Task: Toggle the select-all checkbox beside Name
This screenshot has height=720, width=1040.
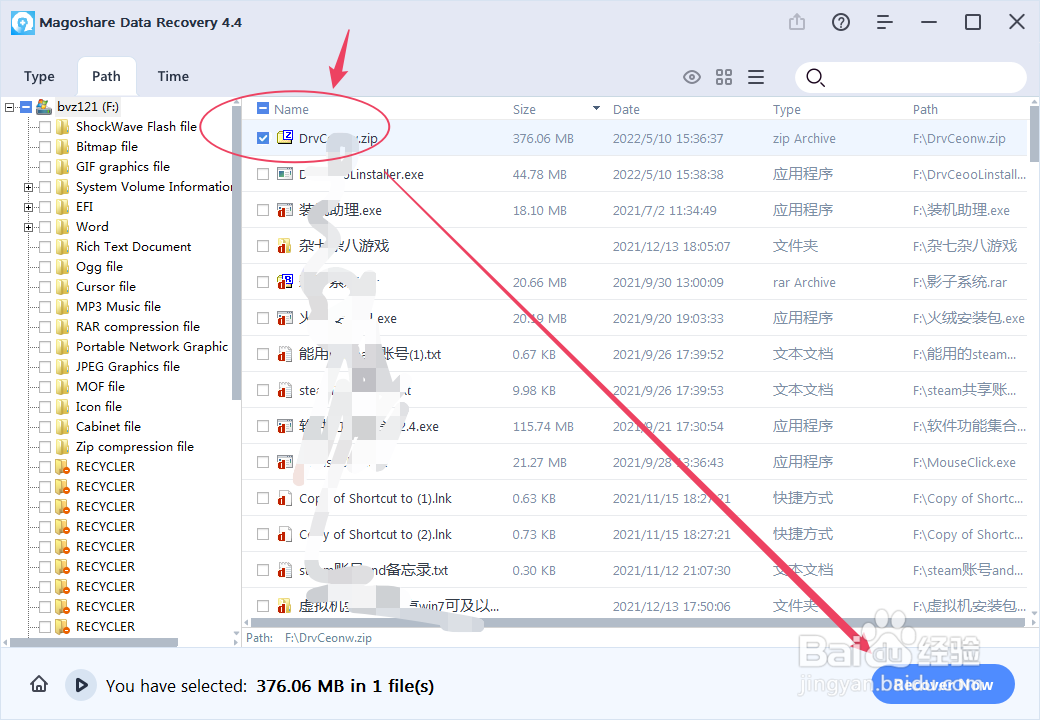Action: (x=263, y=108)
